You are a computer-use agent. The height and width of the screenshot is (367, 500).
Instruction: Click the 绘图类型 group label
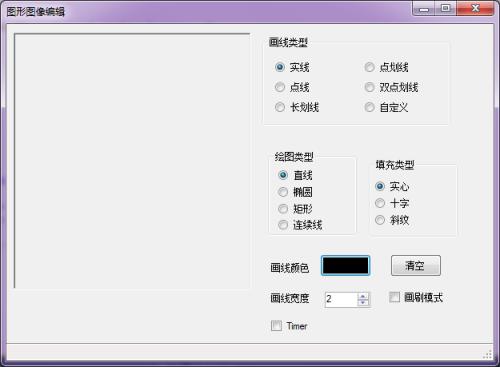(x=294, y=157)
